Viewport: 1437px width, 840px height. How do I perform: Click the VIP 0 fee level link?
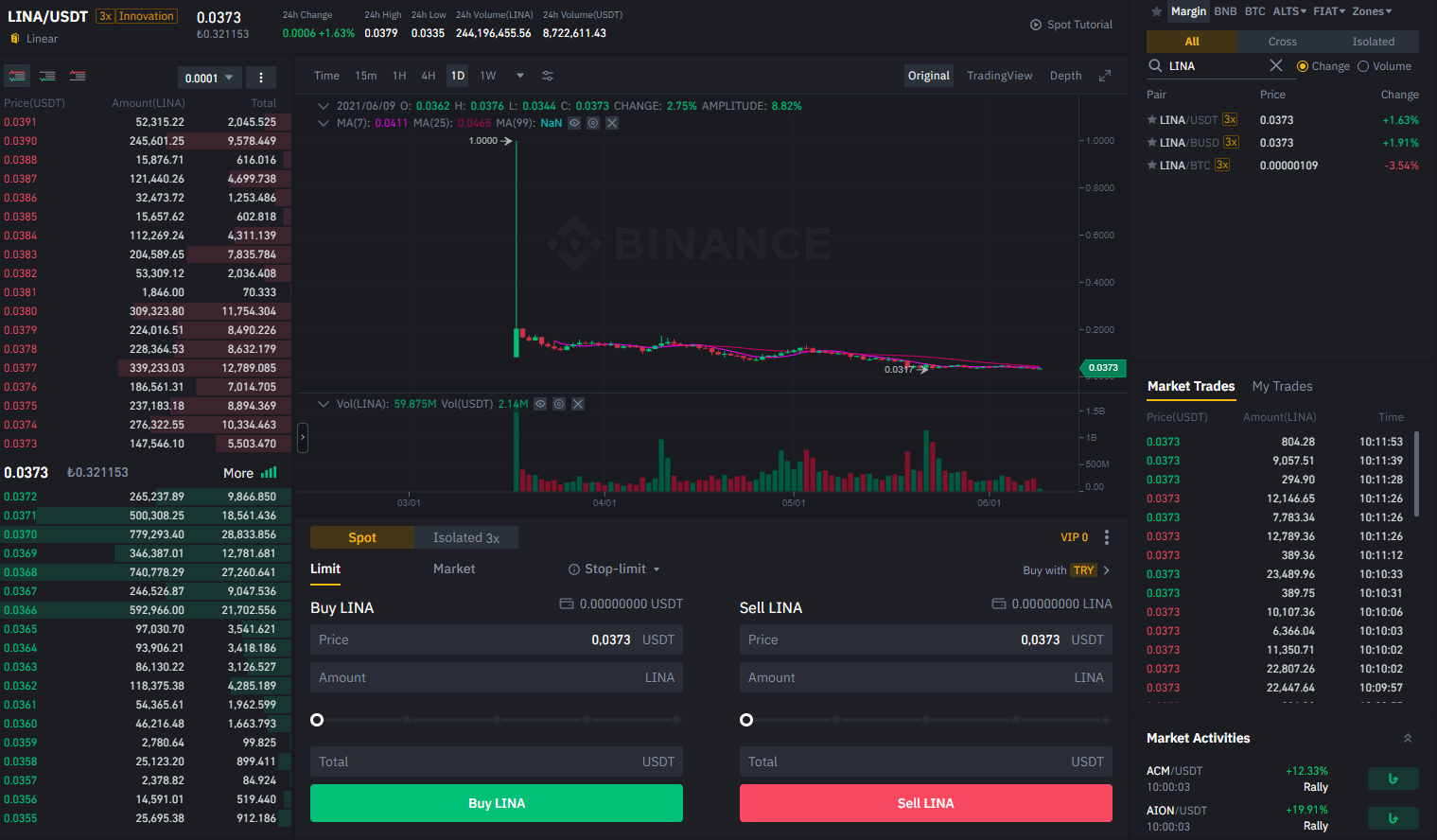click(x=1075, y=537)
